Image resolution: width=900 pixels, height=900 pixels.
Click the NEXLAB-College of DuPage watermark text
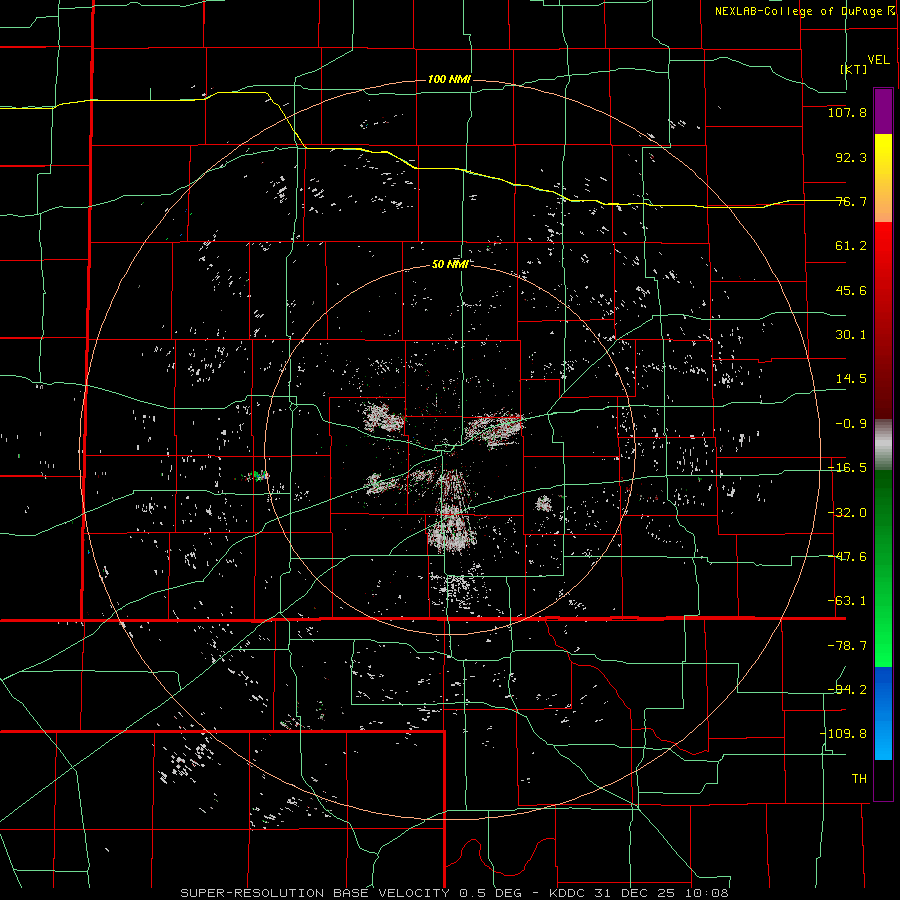pyautogui.click(x=804, y=11)
